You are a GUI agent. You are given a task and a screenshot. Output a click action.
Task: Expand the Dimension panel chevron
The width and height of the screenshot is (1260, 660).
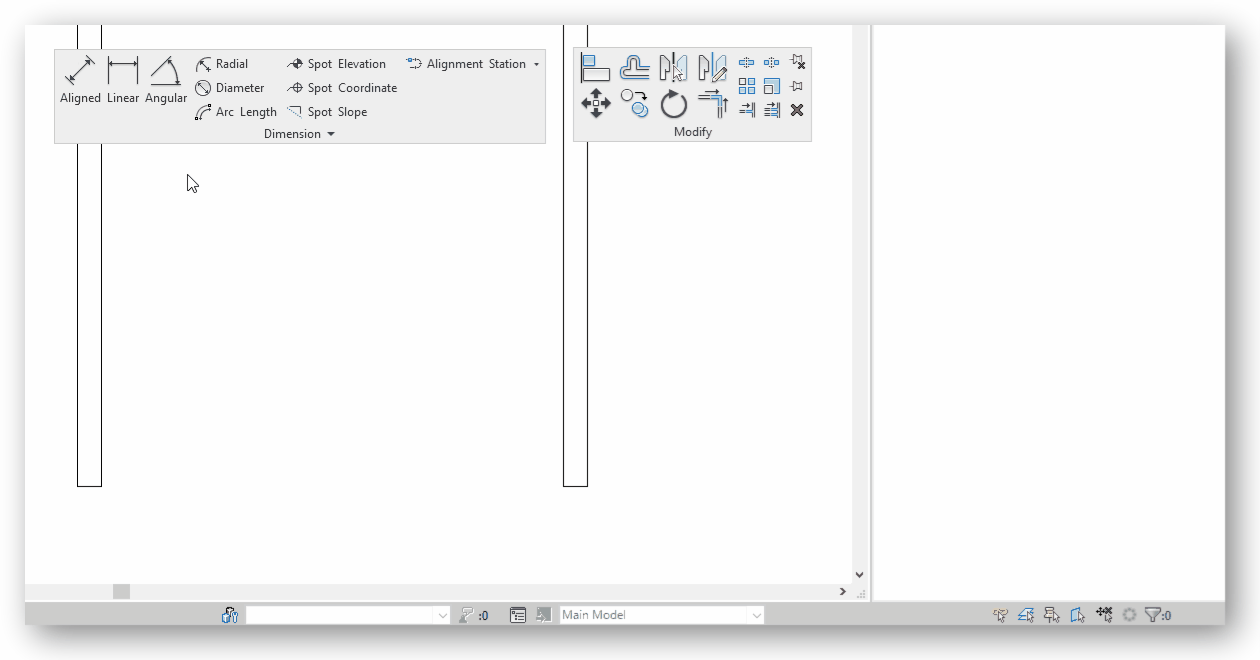[331, 133]
